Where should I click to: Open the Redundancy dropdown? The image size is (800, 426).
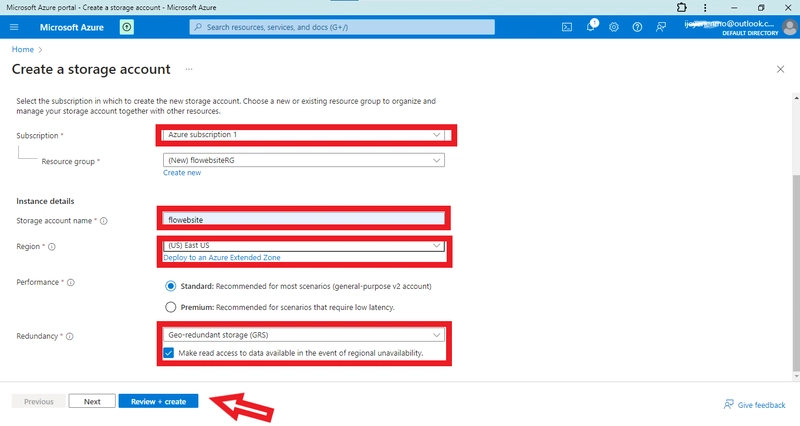coord(304,335)
